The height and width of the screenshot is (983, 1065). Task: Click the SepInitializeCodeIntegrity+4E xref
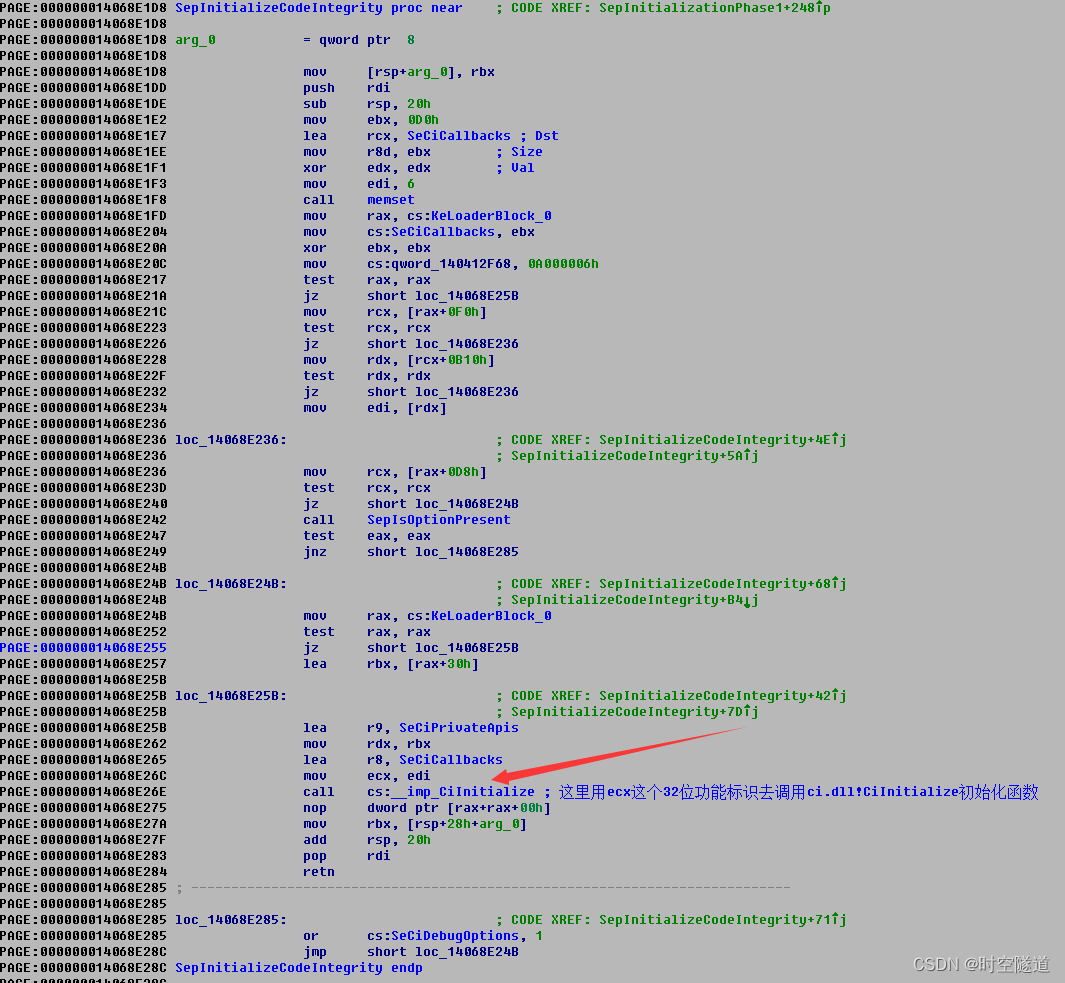[722, 440]
